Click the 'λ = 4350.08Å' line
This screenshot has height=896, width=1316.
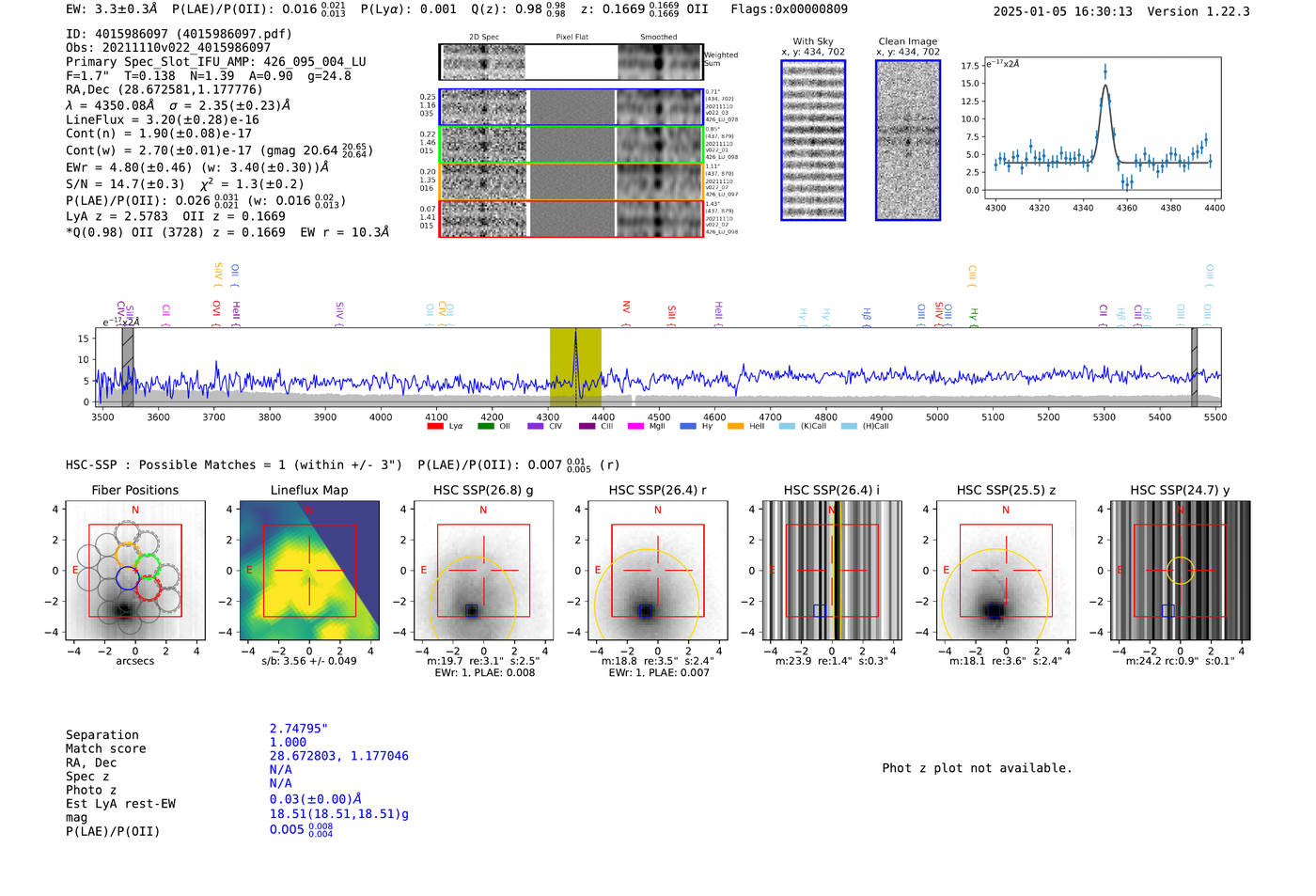(179, 105)
